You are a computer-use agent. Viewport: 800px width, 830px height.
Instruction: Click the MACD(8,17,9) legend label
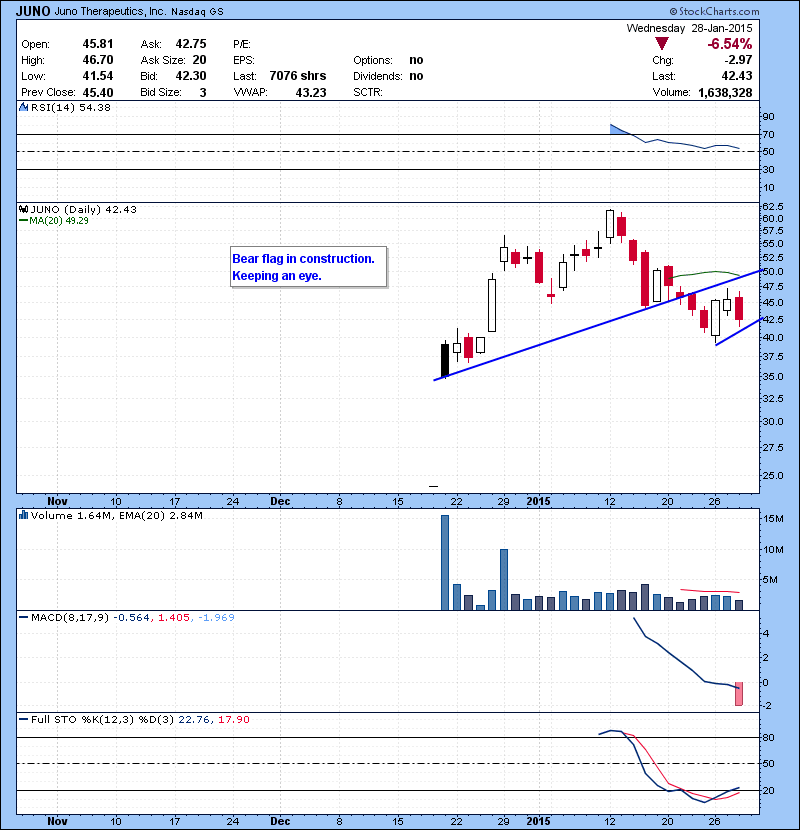70,617
